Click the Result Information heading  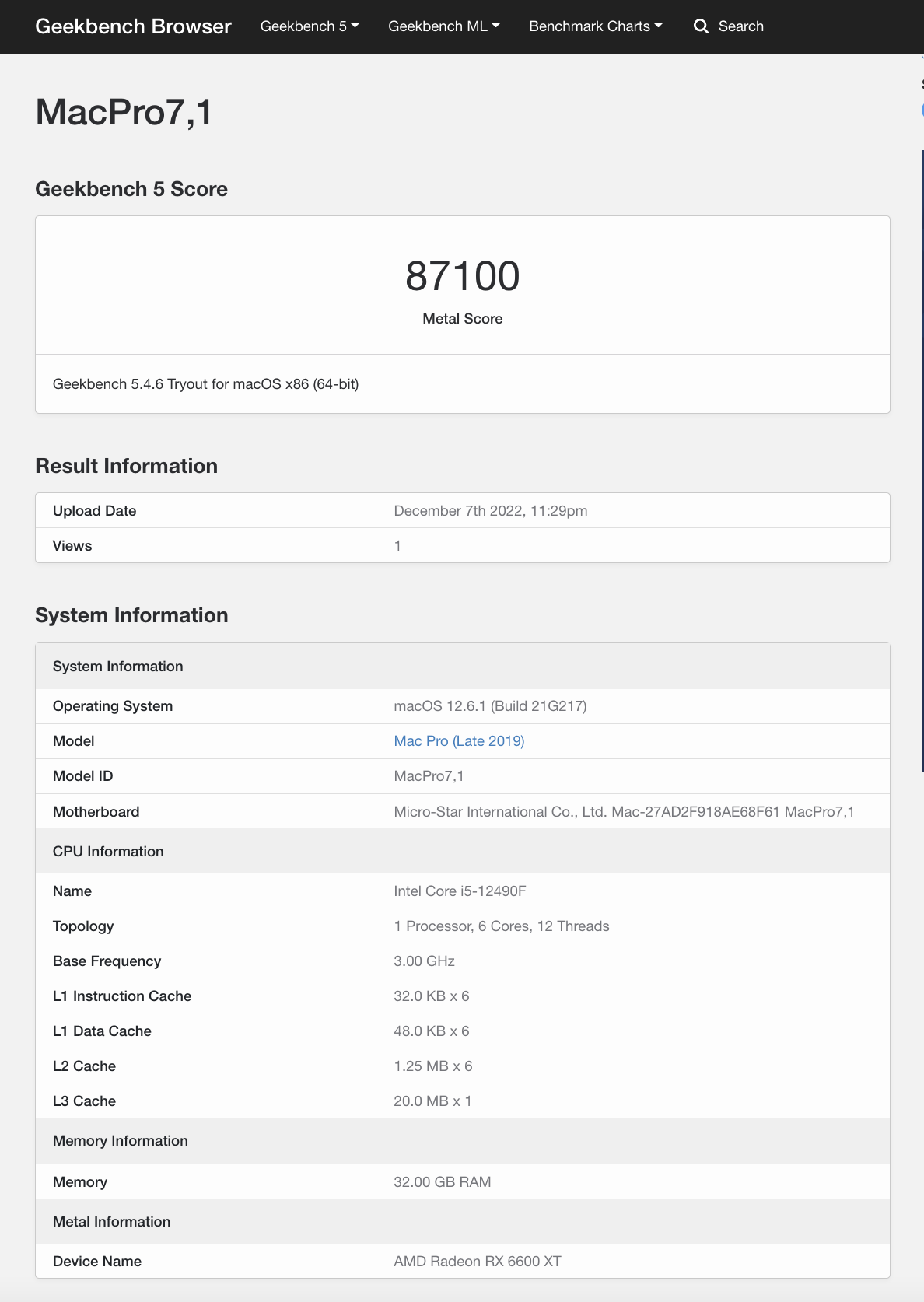click(127, 466)
